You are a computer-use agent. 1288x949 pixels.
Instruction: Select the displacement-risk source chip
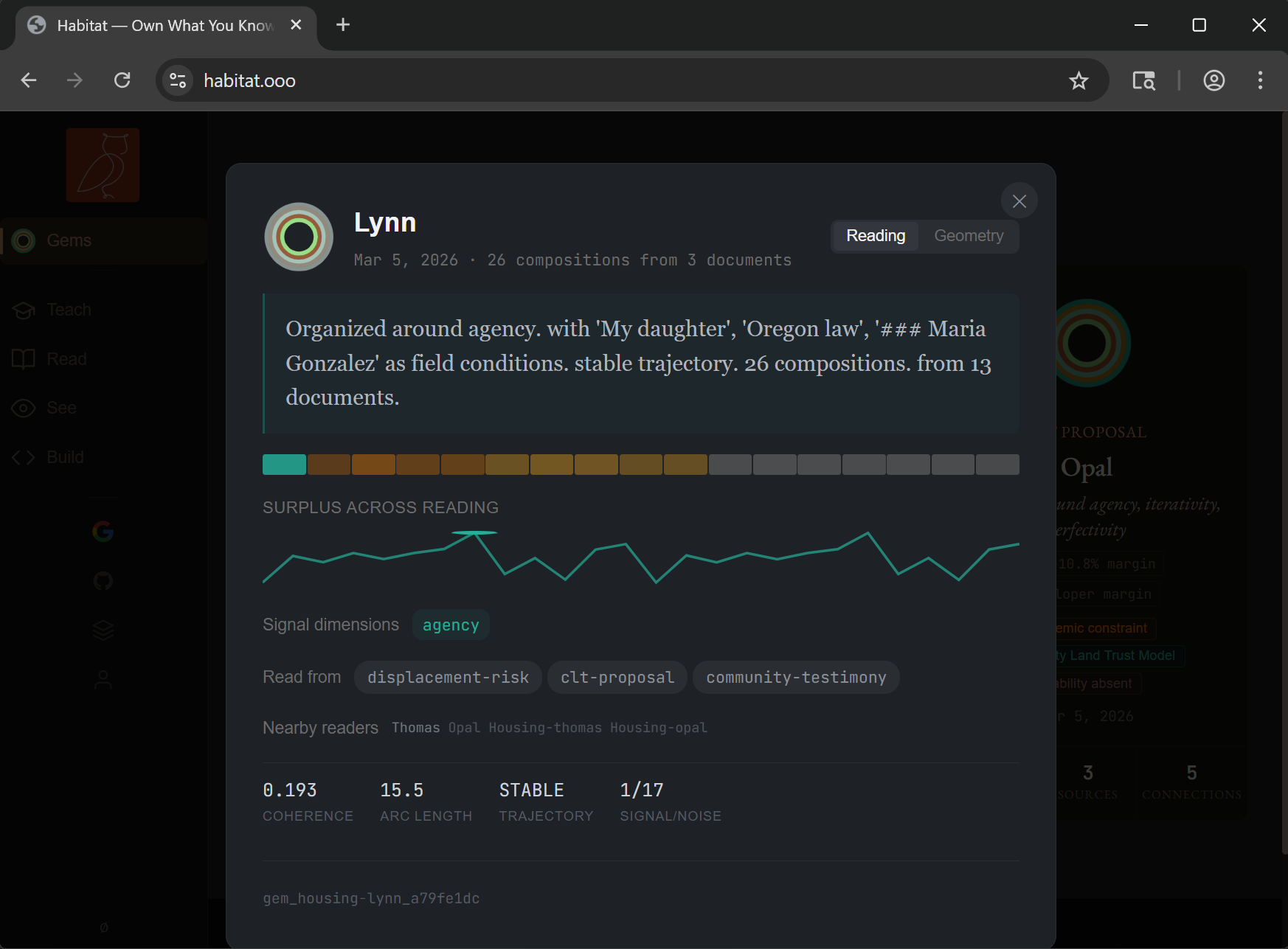[x=448, y=678]
